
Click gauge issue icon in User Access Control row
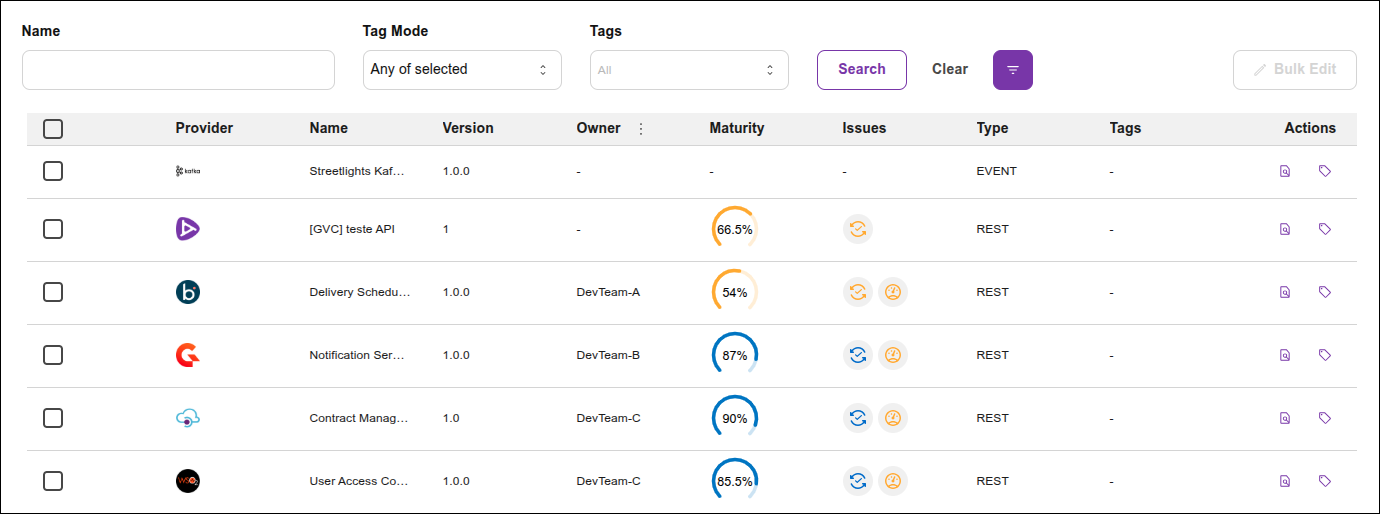(x=893, y=481)
